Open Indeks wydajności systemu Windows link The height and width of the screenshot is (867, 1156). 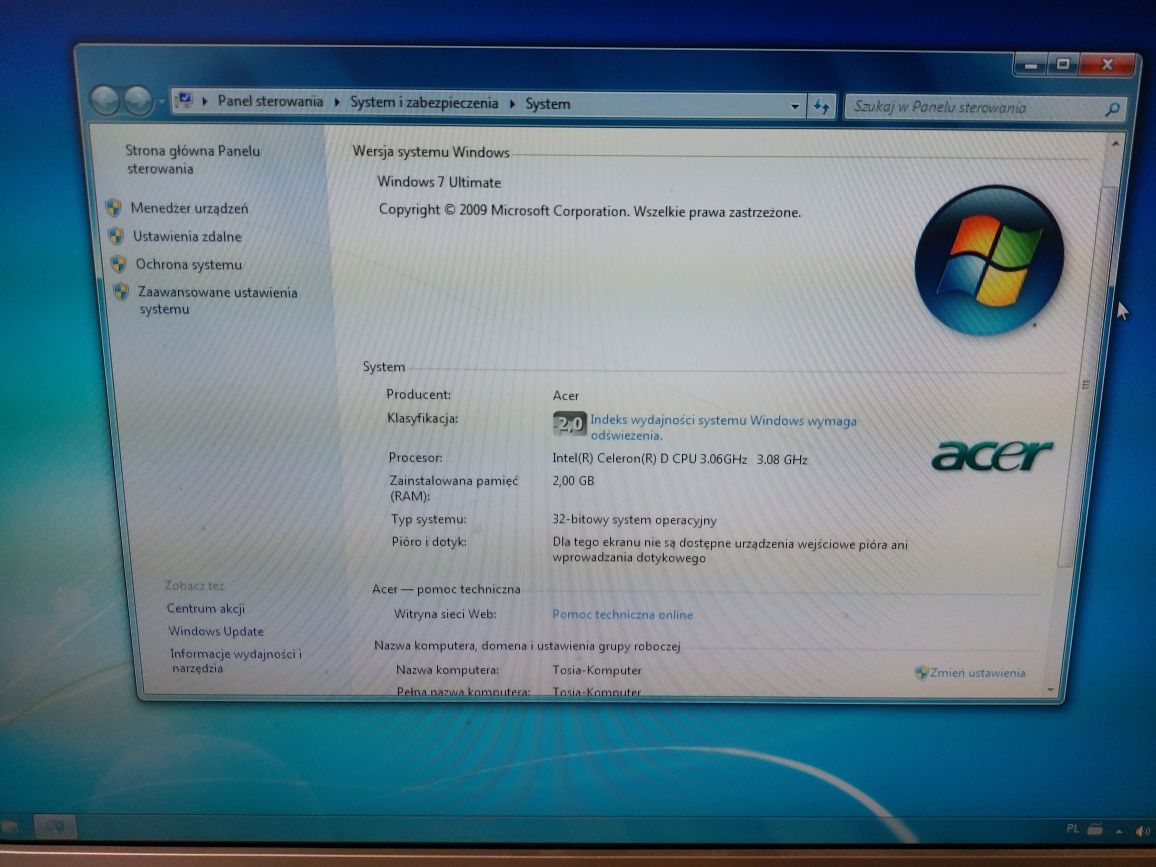coord(723,428)
